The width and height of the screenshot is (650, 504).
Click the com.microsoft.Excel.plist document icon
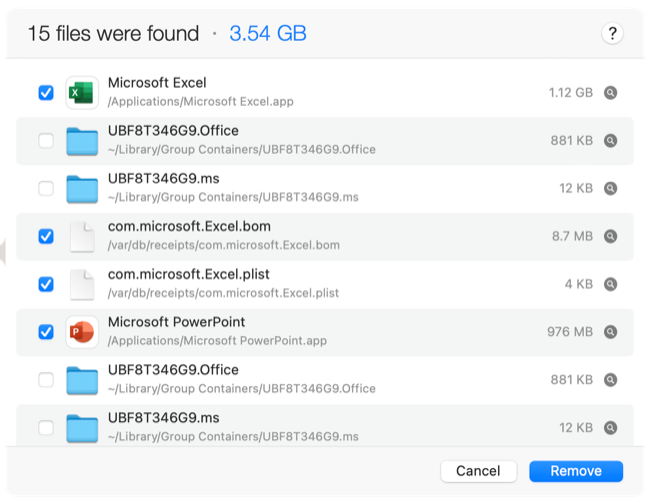tap(81, 284)
